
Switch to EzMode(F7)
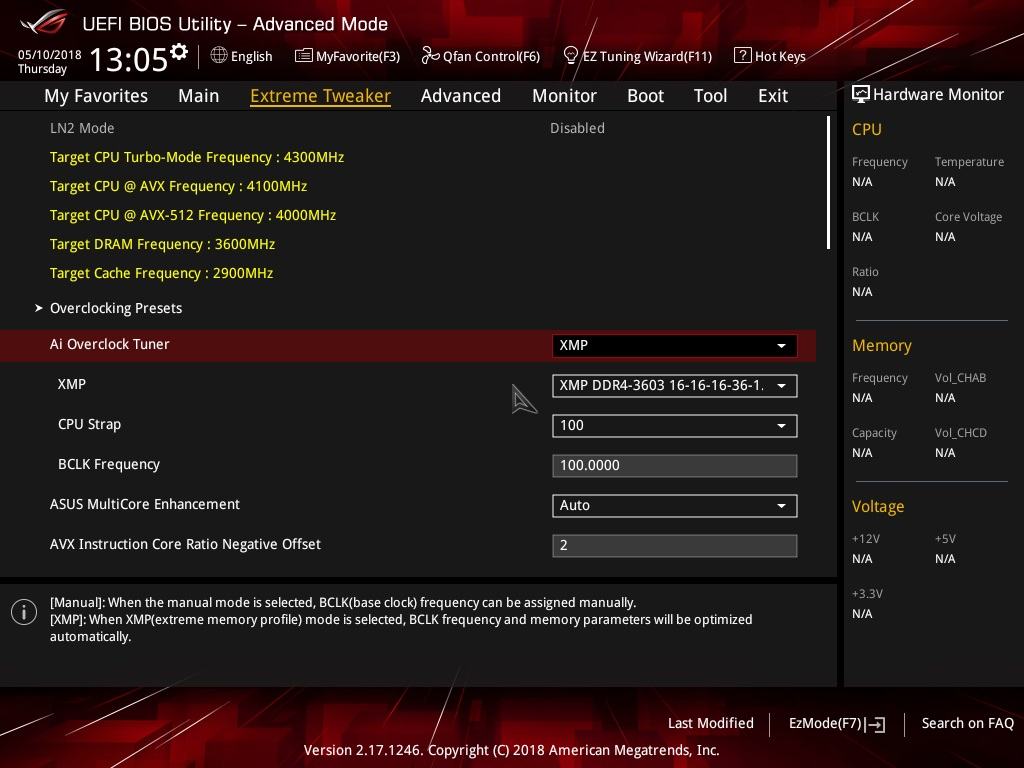click(837, 724)
